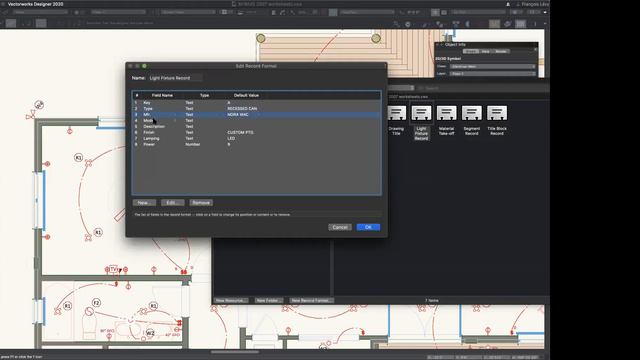Select the highlighted Mfr field row
Screen dimensions: 640x360
[x=257, y=115]
